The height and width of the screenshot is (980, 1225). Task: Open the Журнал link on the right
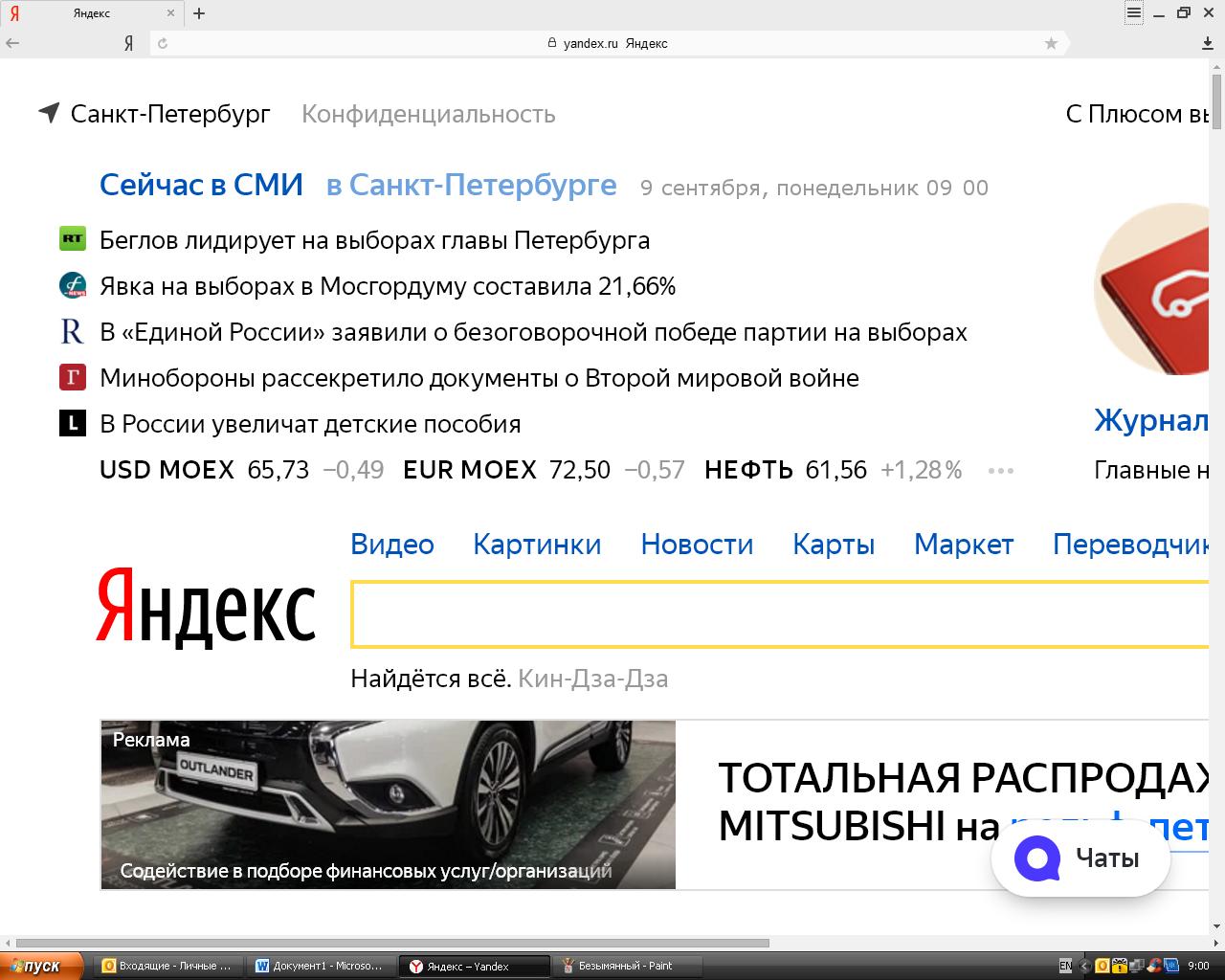(1151, 420)
